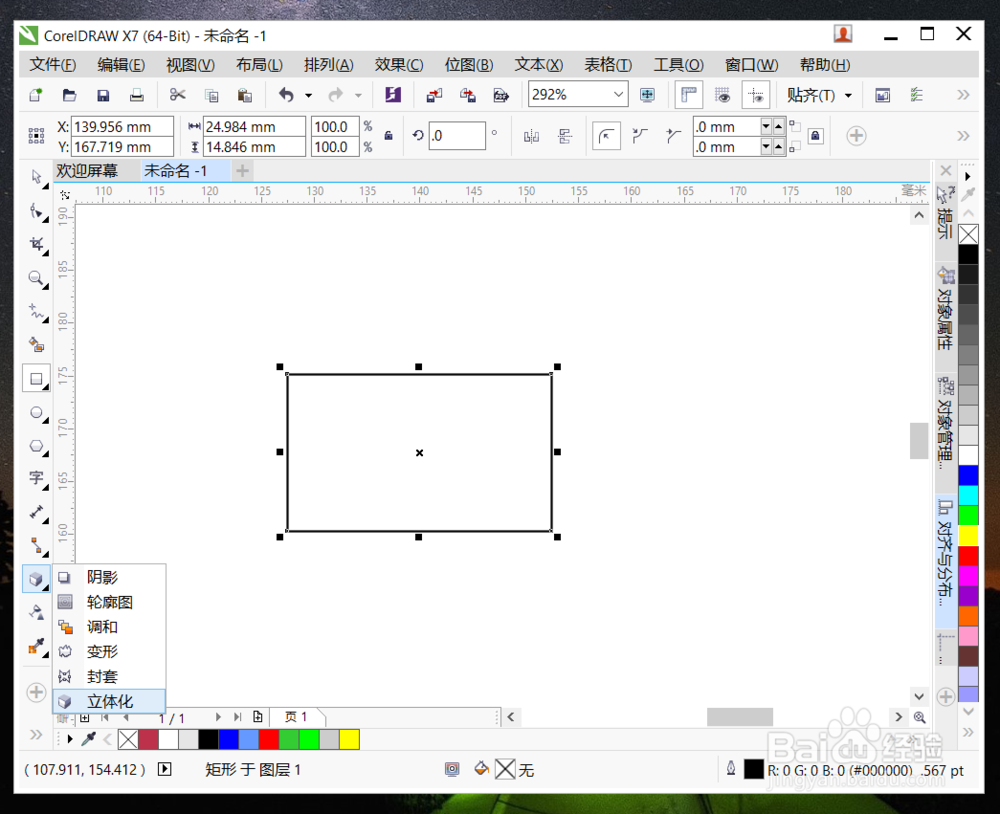Viewport: 1000px width, 814px height.
Task: Select the Shape tool
Action: tap(37, 211)
